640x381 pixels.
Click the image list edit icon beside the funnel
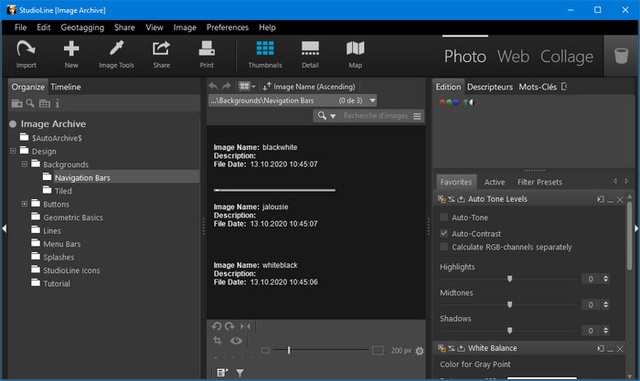tap(222, 372)
